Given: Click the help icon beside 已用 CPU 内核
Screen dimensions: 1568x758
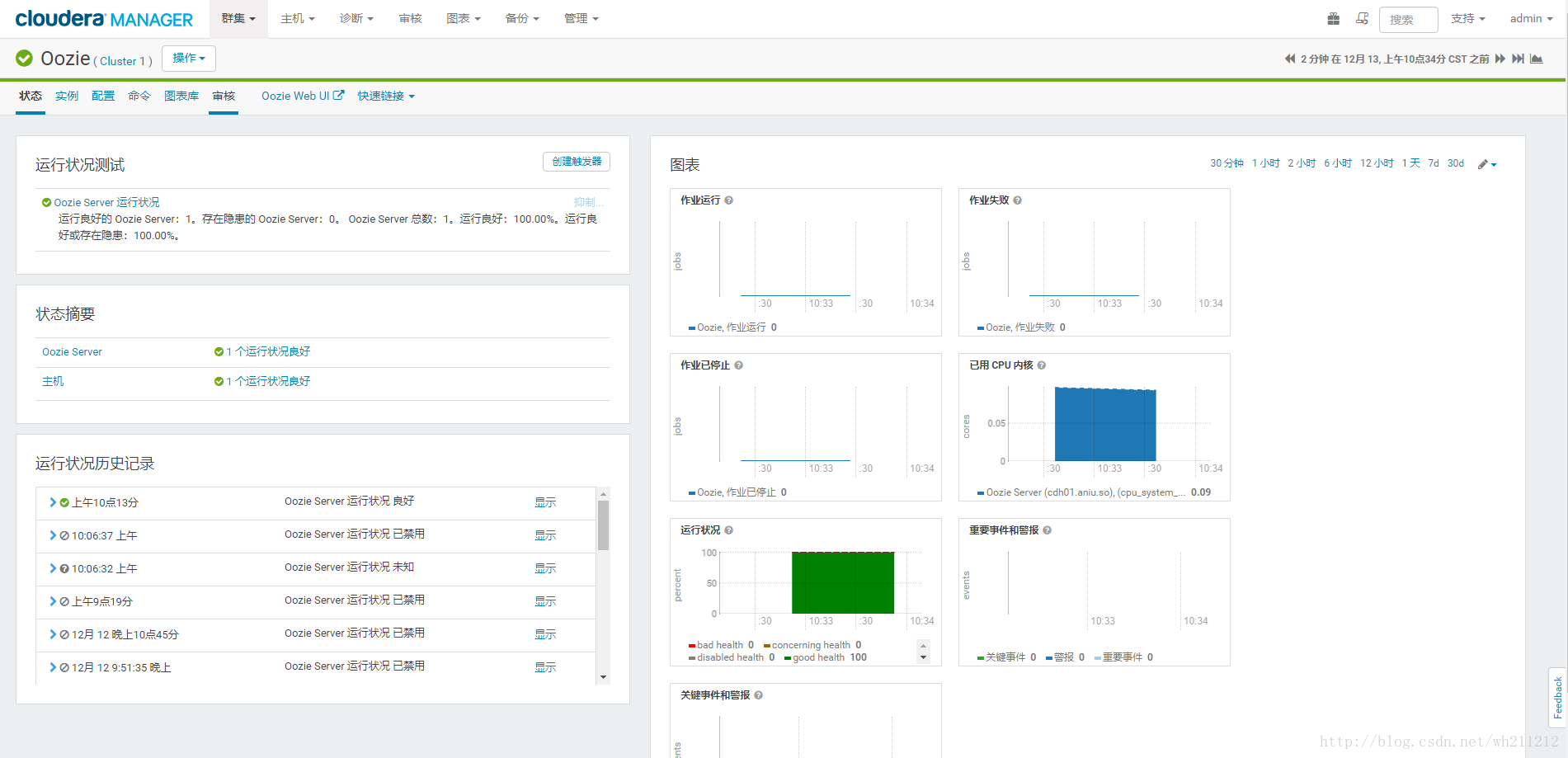Looking at the screenshot, I should [x=1042, y=365].
